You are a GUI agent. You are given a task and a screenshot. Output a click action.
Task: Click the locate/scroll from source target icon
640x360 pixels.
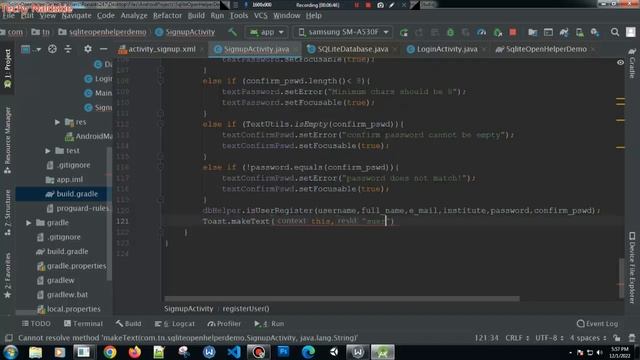52,49
